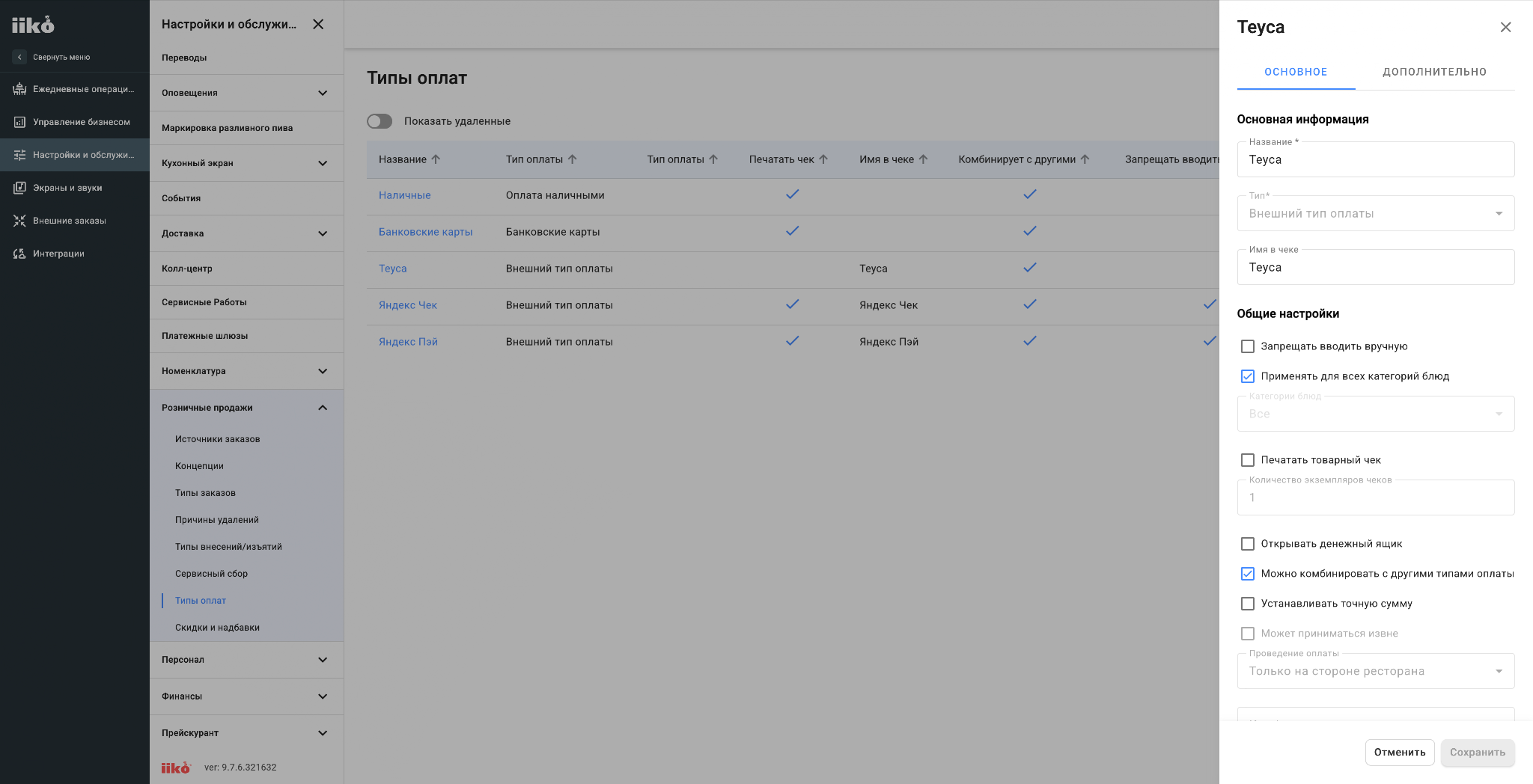Click the Название input field
Image resolution: width=1533 pixels, height=784 pixels.
click(x=1376, y=159)
